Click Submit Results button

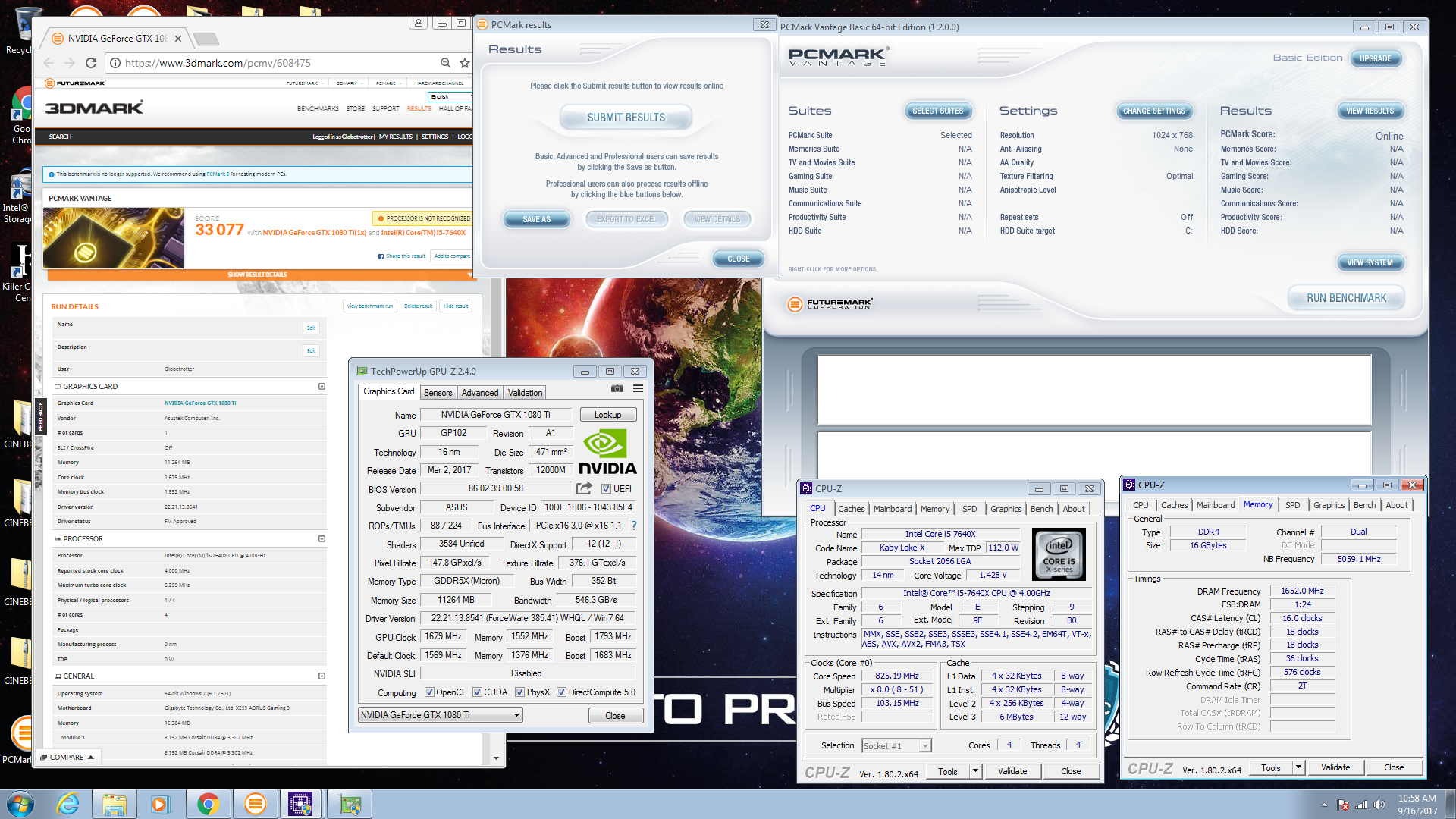pos(626,118)
